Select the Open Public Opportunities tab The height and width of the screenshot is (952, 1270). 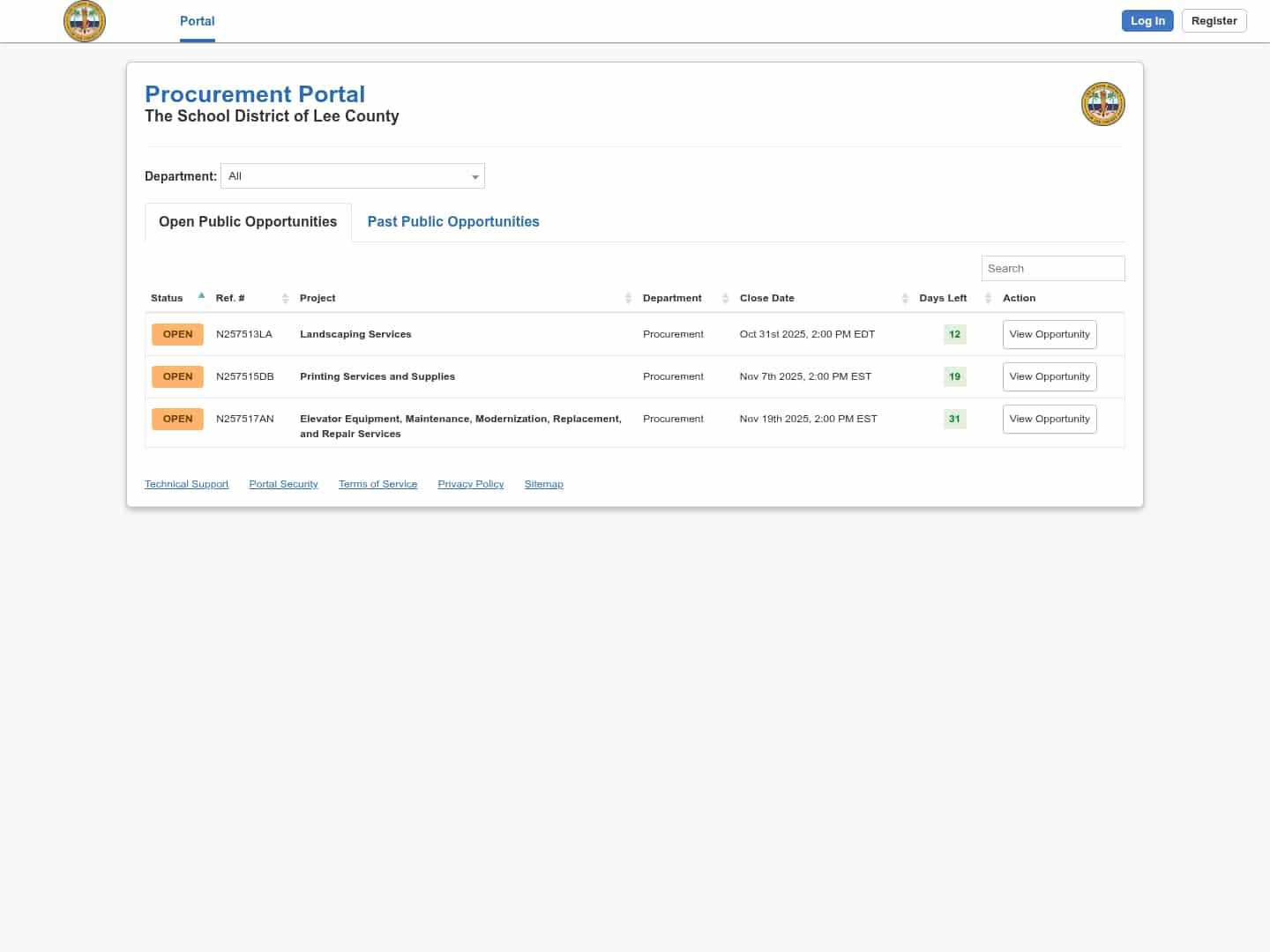(x=248, y=222)
